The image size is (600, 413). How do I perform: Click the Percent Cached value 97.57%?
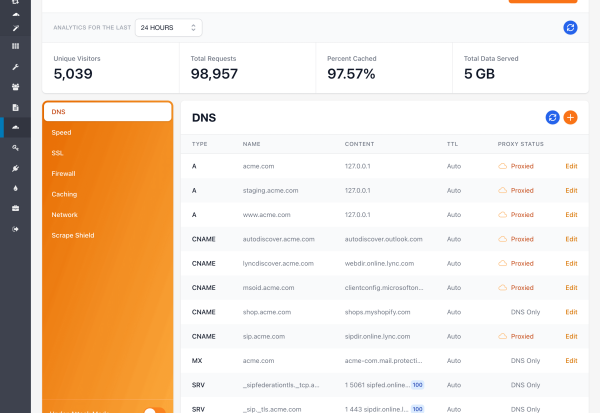tap(351, 73)
